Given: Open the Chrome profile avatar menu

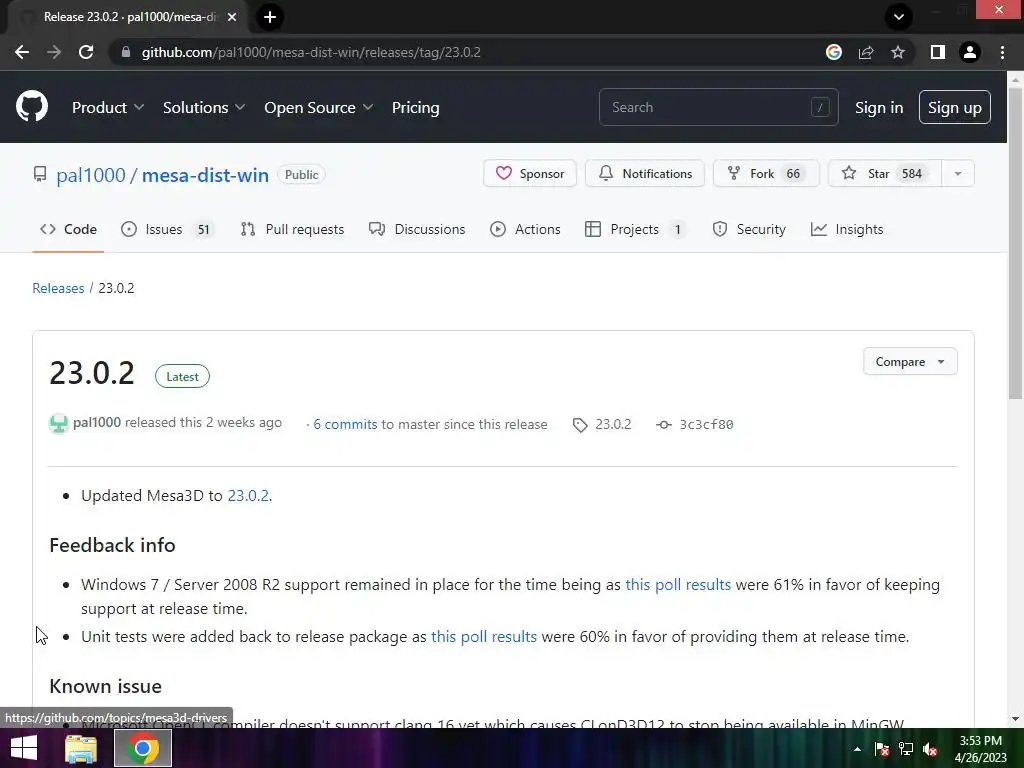Looking at the screenshot, I should click(970, 52).
